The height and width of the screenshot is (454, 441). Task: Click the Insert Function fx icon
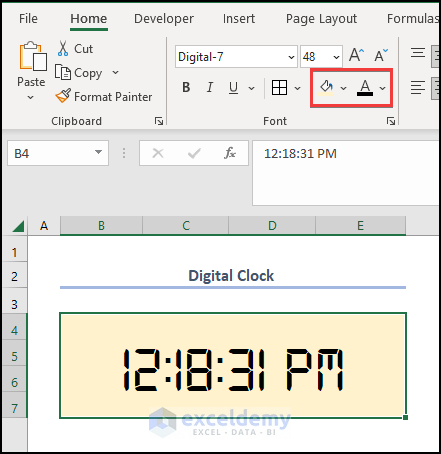pyautogui.click(x=230, y=153)
